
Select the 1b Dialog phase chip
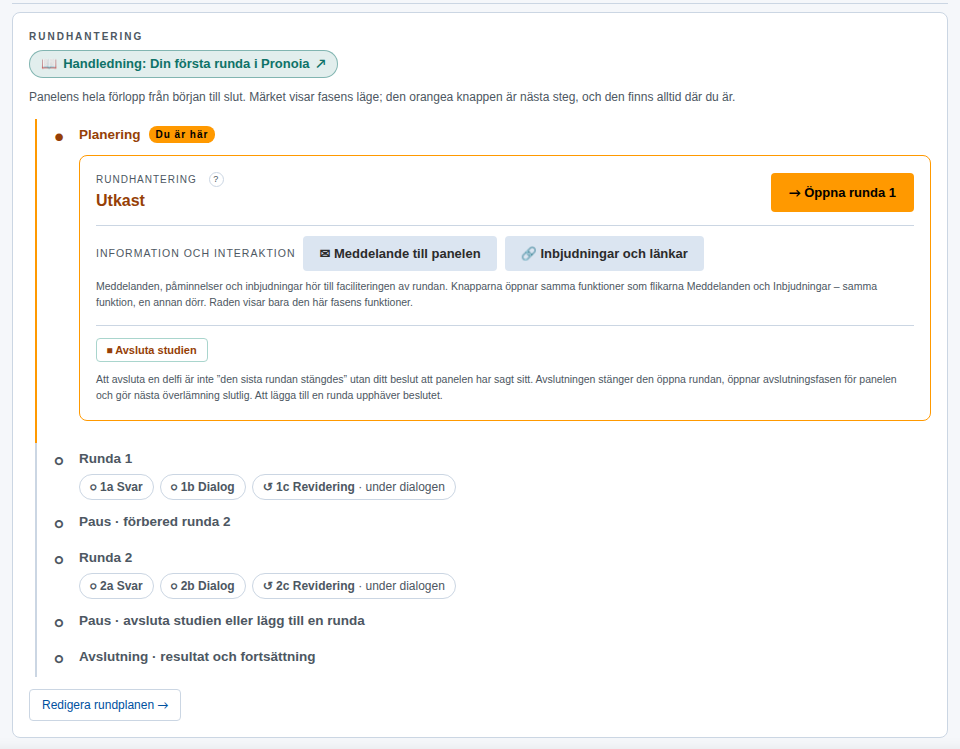click(x=203, y=487)
